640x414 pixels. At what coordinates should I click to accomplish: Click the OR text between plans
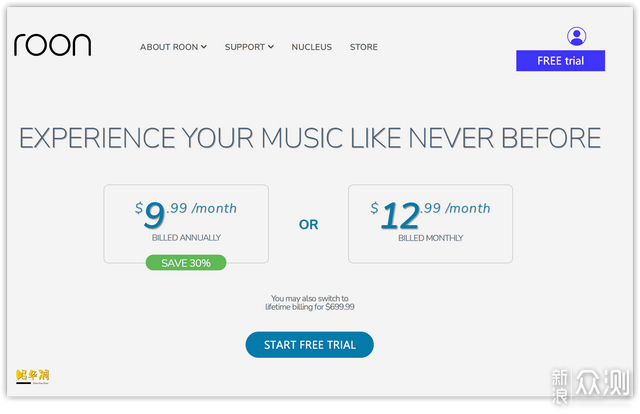point(308,224)
